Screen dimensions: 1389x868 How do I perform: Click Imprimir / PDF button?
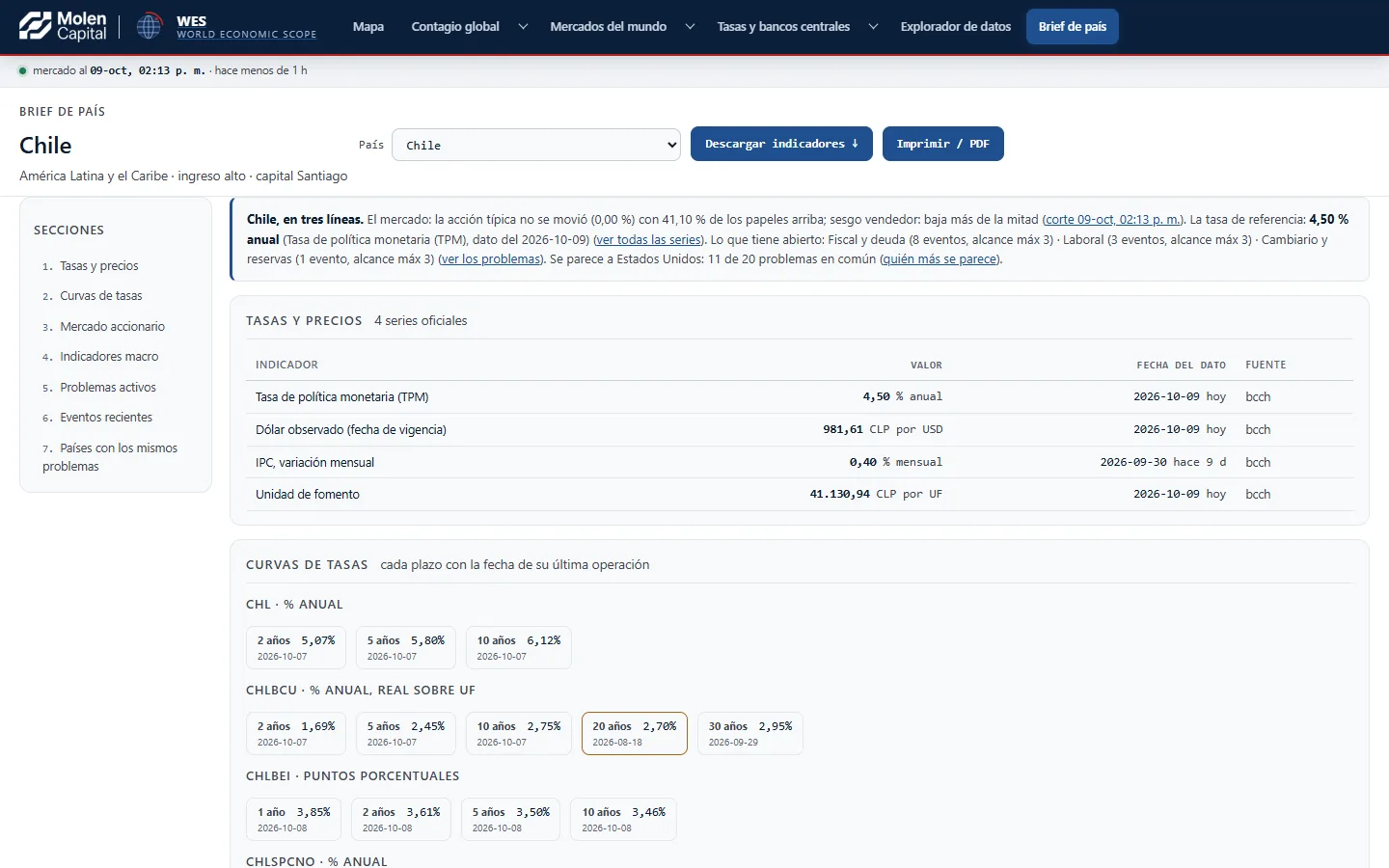point(943,144)
